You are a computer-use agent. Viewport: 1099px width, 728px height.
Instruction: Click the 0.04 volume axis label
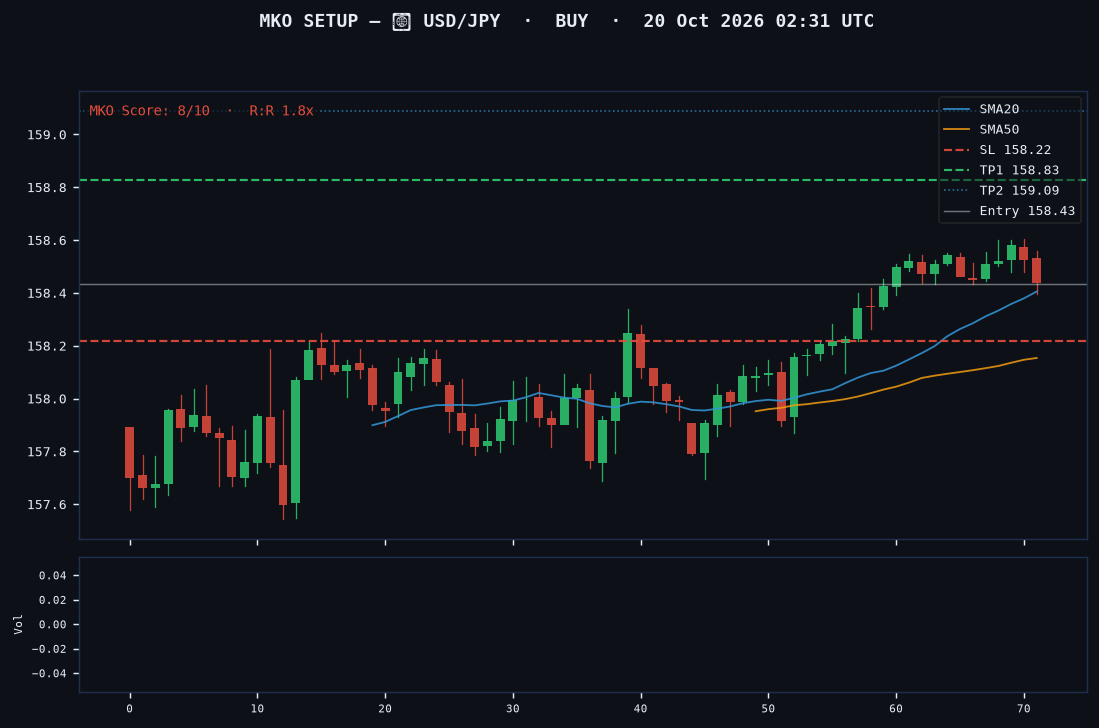click(53, 576)
